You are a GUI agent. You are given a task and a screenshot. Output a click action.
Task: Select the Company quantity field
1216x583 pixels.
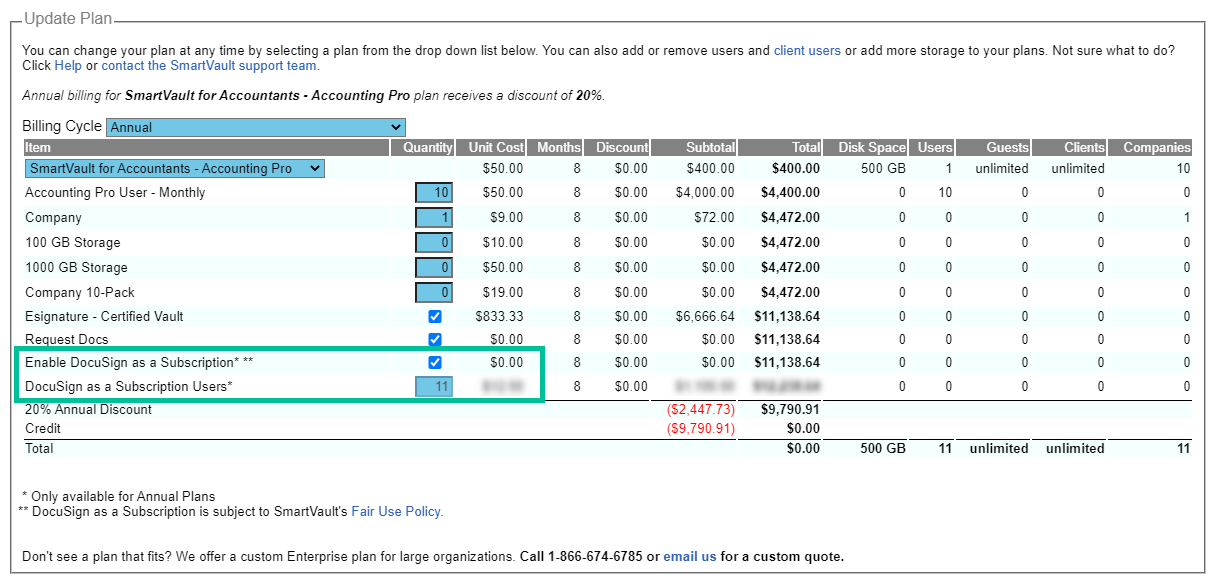[434, 217]
